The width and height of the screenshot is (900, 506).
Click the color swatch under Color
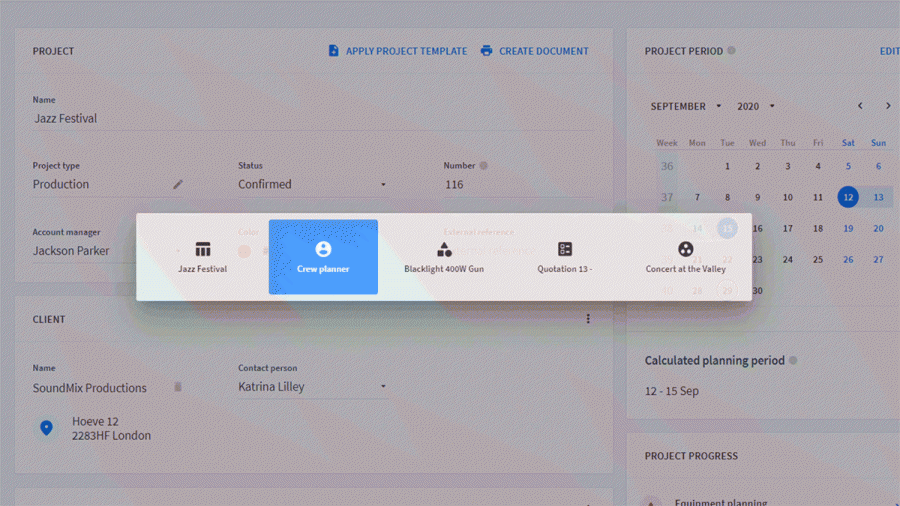245,251
